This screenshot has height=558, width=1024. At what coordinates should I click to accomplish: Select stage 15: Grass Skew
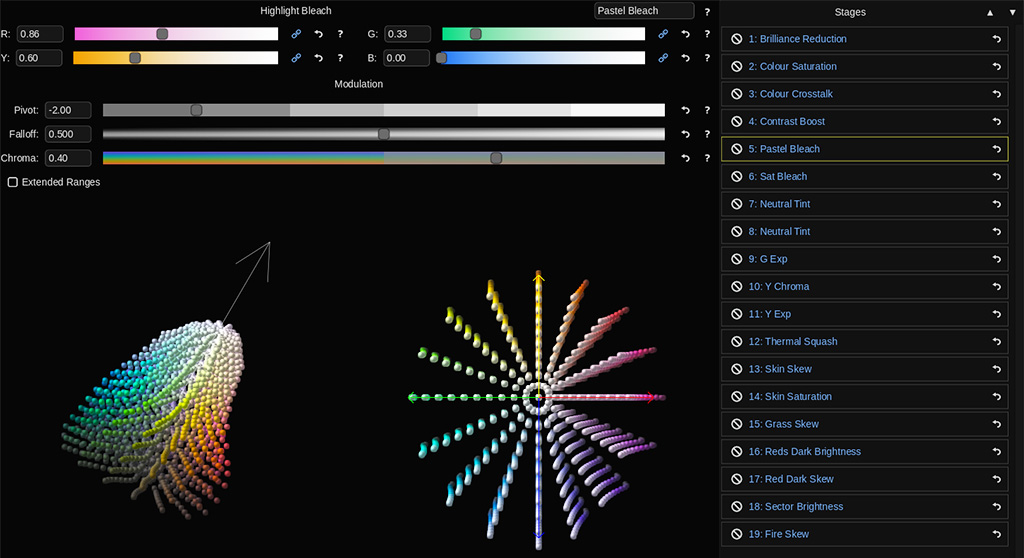point(865,424)
